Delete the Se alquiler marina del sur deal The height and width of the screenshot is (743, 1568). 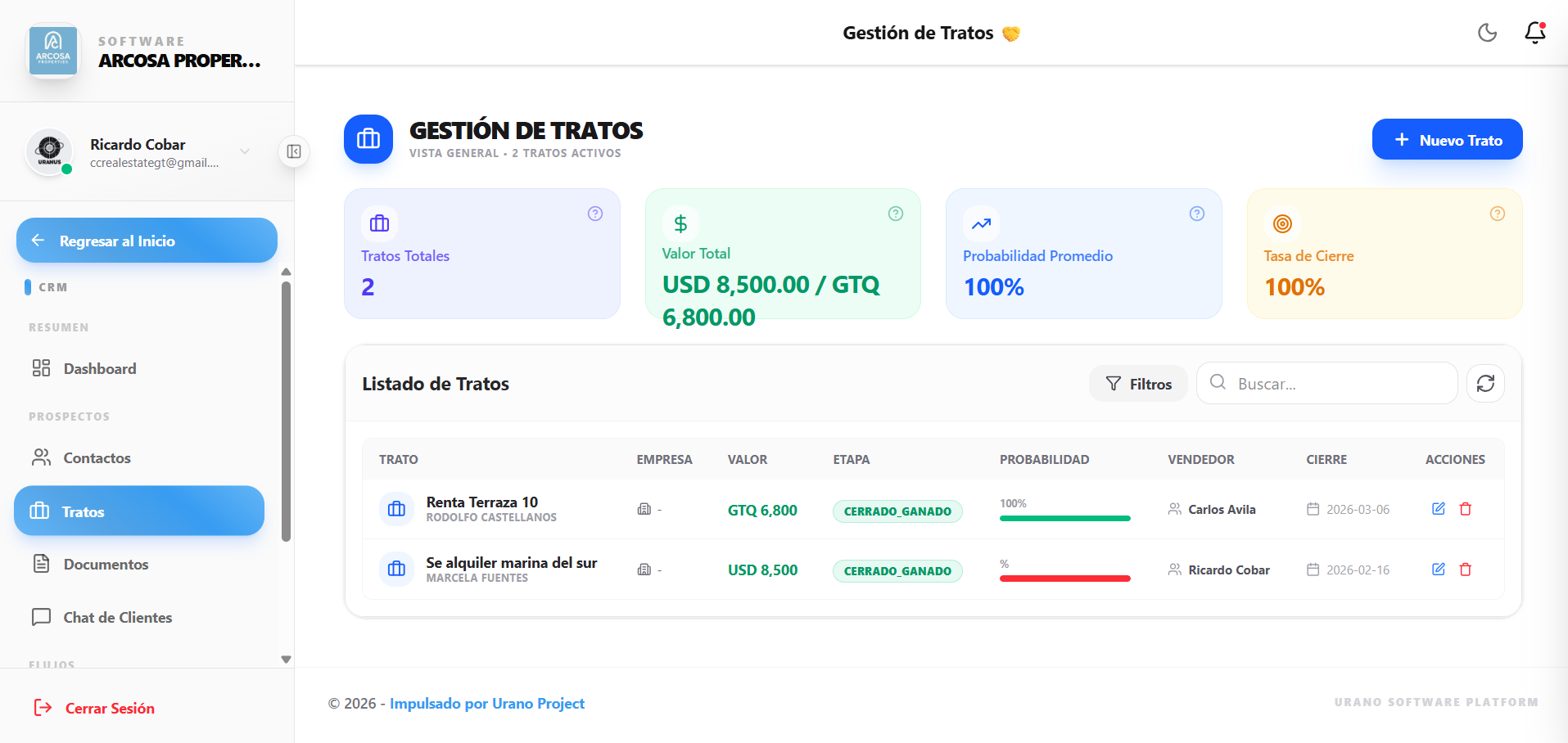[1466, 570]
